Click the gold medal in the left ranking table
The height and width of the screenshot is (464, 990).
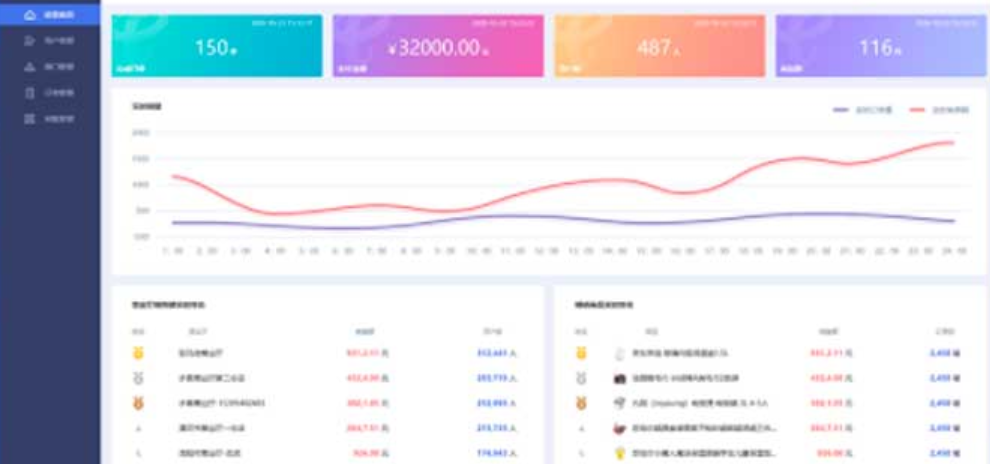pyautogui.click(x=138, y=352)
